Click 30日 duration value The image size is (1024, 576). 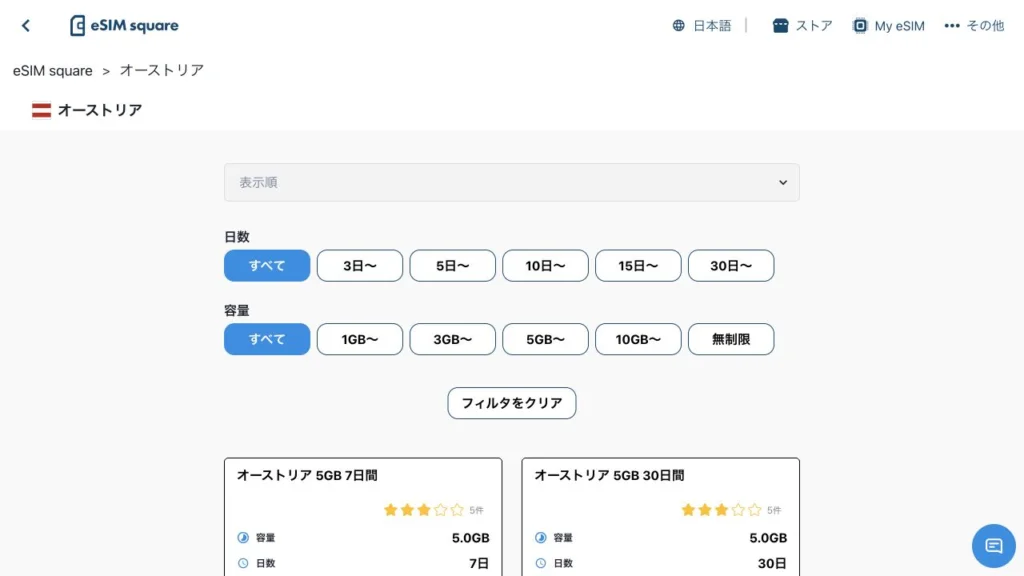[772, 563]
